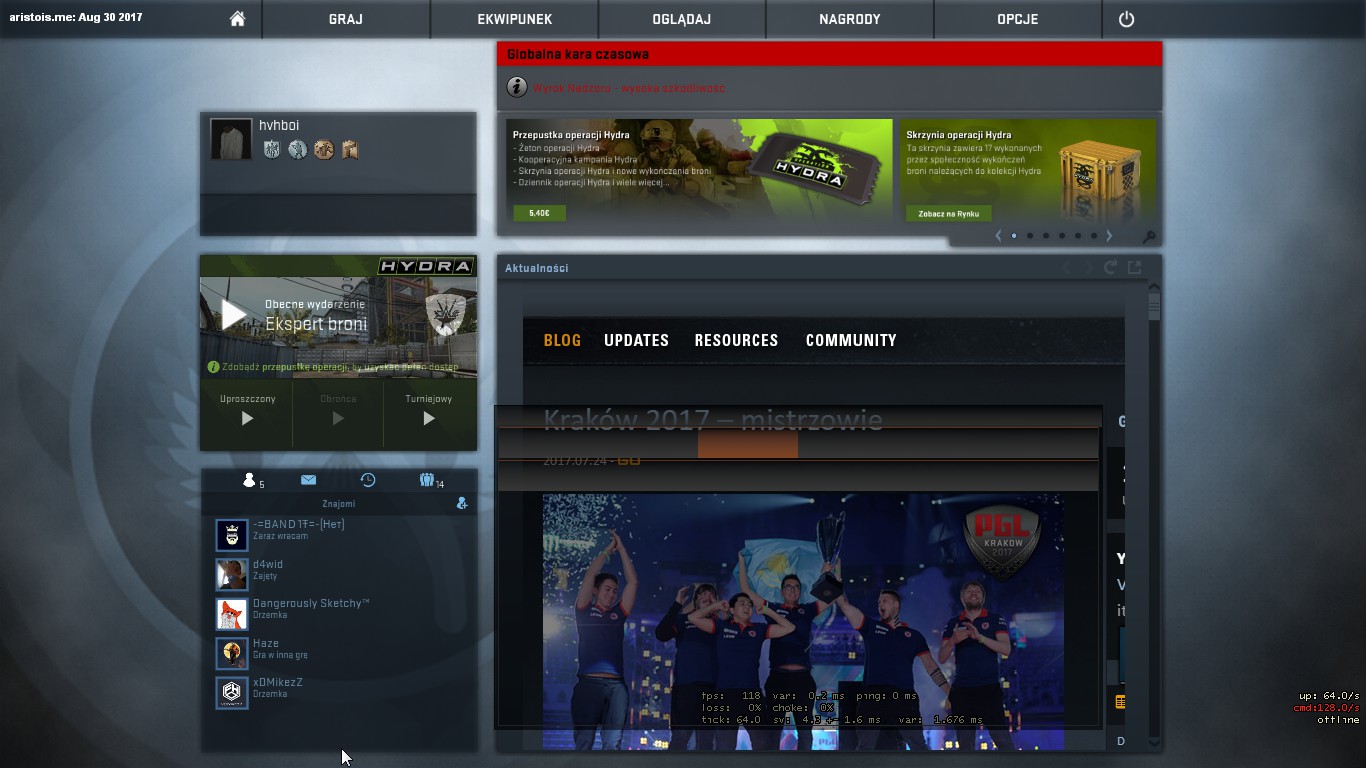Viewport: 1366px width, 768px height.
Task: Advance to the next store carousel slide
Action: pos(1109,236)
